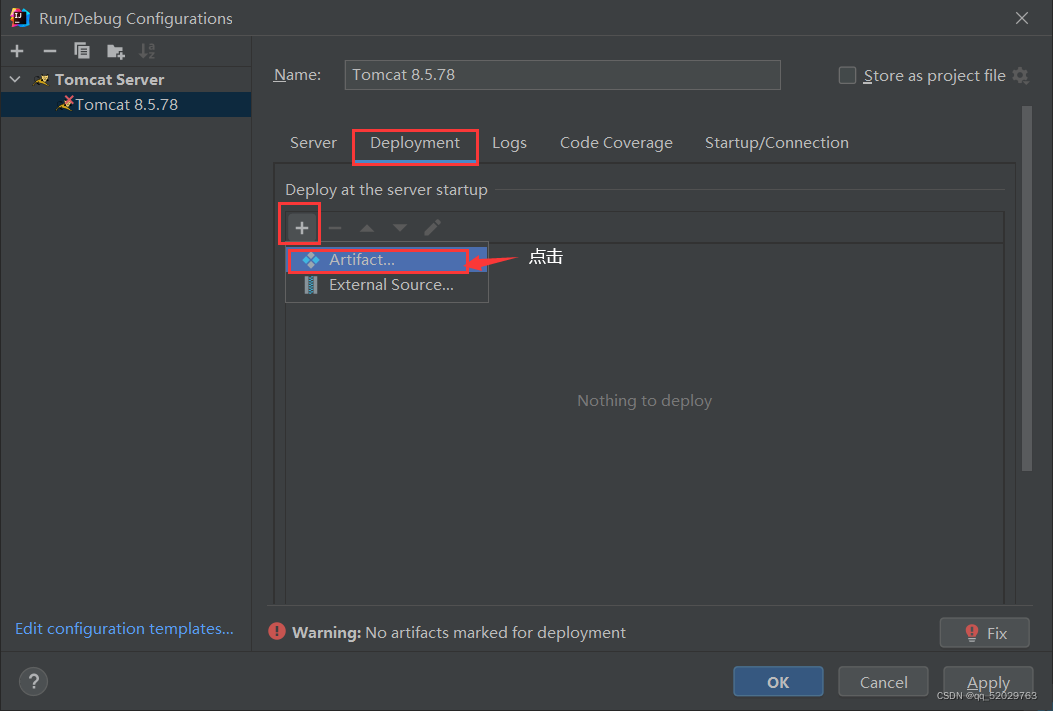Open help with question mark button
1053x711 pixels.
pyautogui.click(x=34, y=682)
